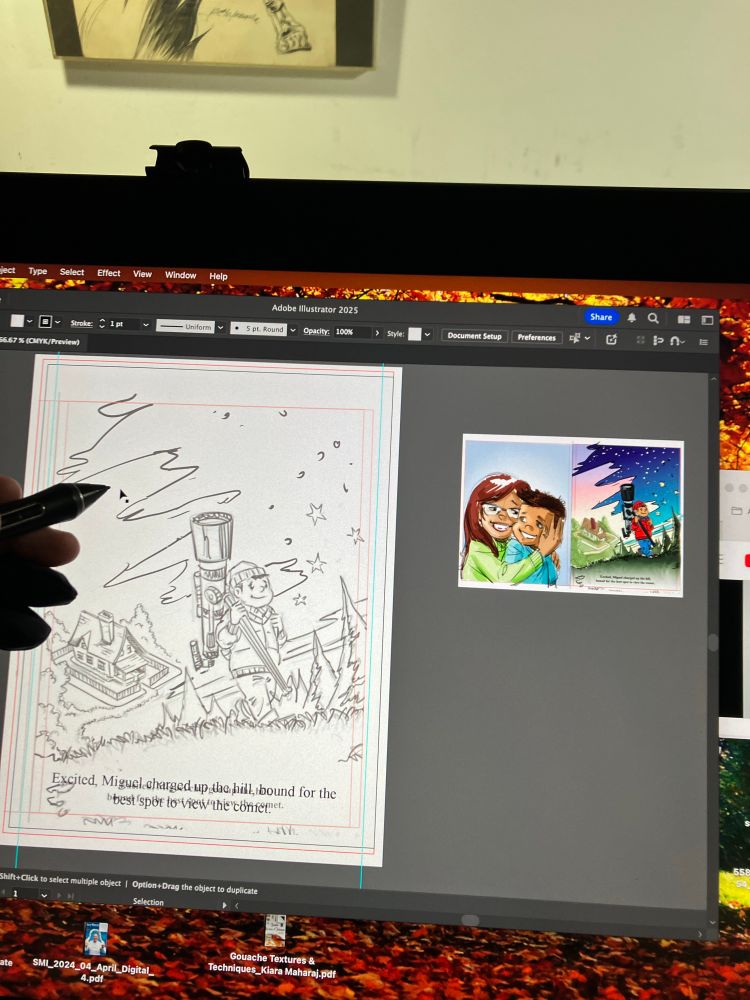Click the colored two-page spread thumbnail

[x=571, y=515]
